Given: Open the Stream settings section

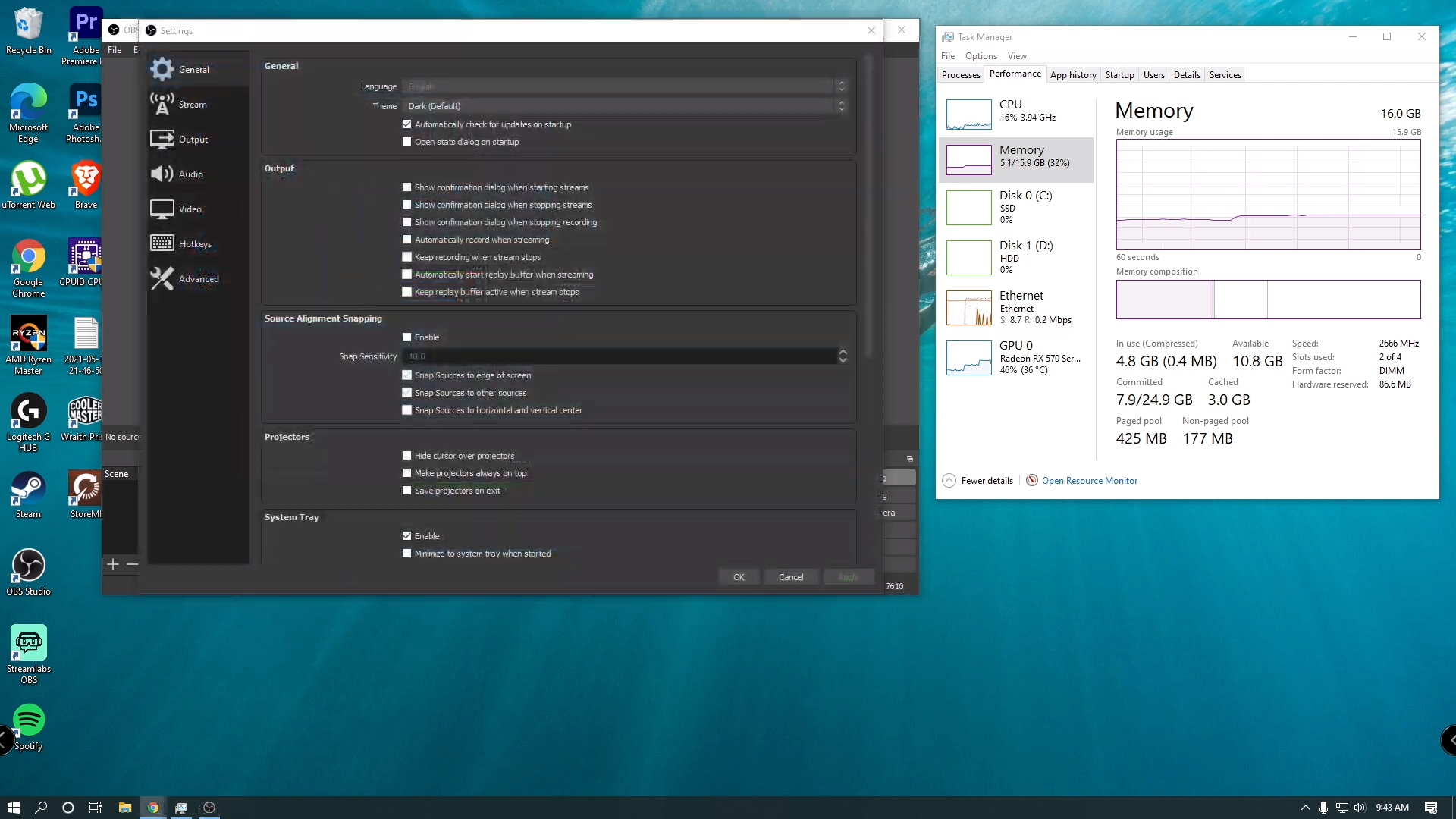Looking at the screenshot, I should [199, 105].
